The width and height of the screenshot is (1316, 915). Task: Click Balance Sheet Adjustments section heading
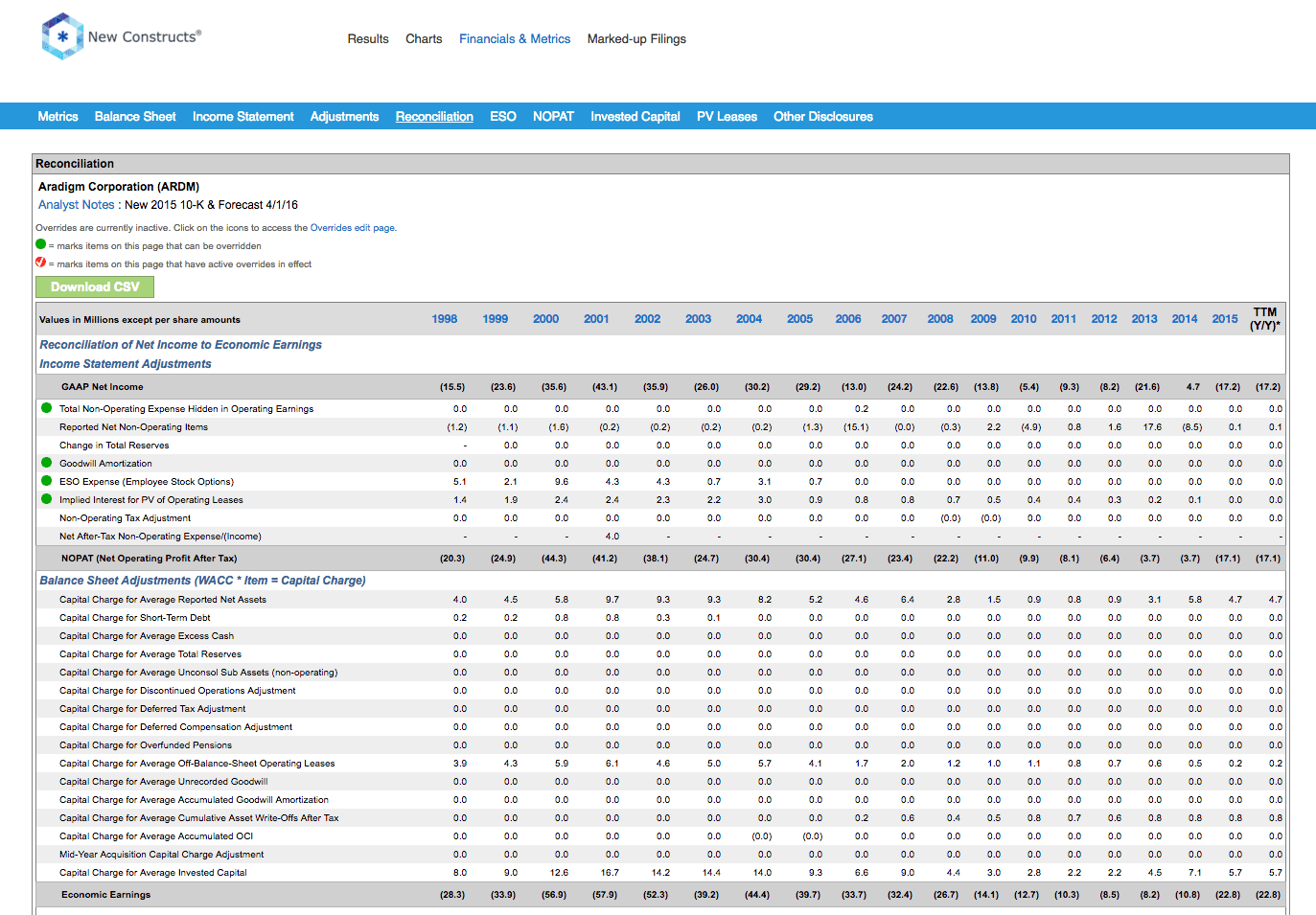(x=202, y=581)
